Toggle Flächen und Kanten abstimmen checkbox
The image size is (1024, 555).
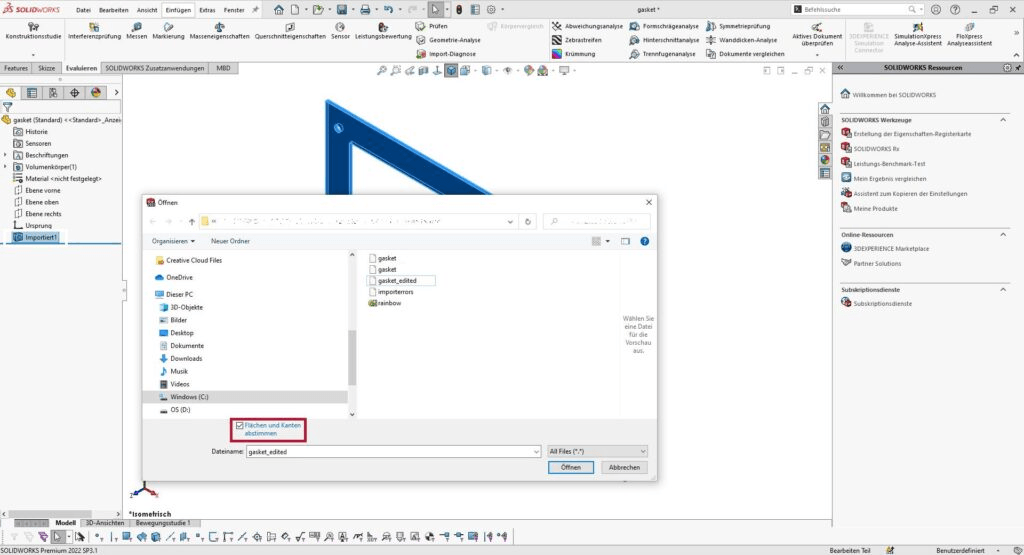point(239,425)
